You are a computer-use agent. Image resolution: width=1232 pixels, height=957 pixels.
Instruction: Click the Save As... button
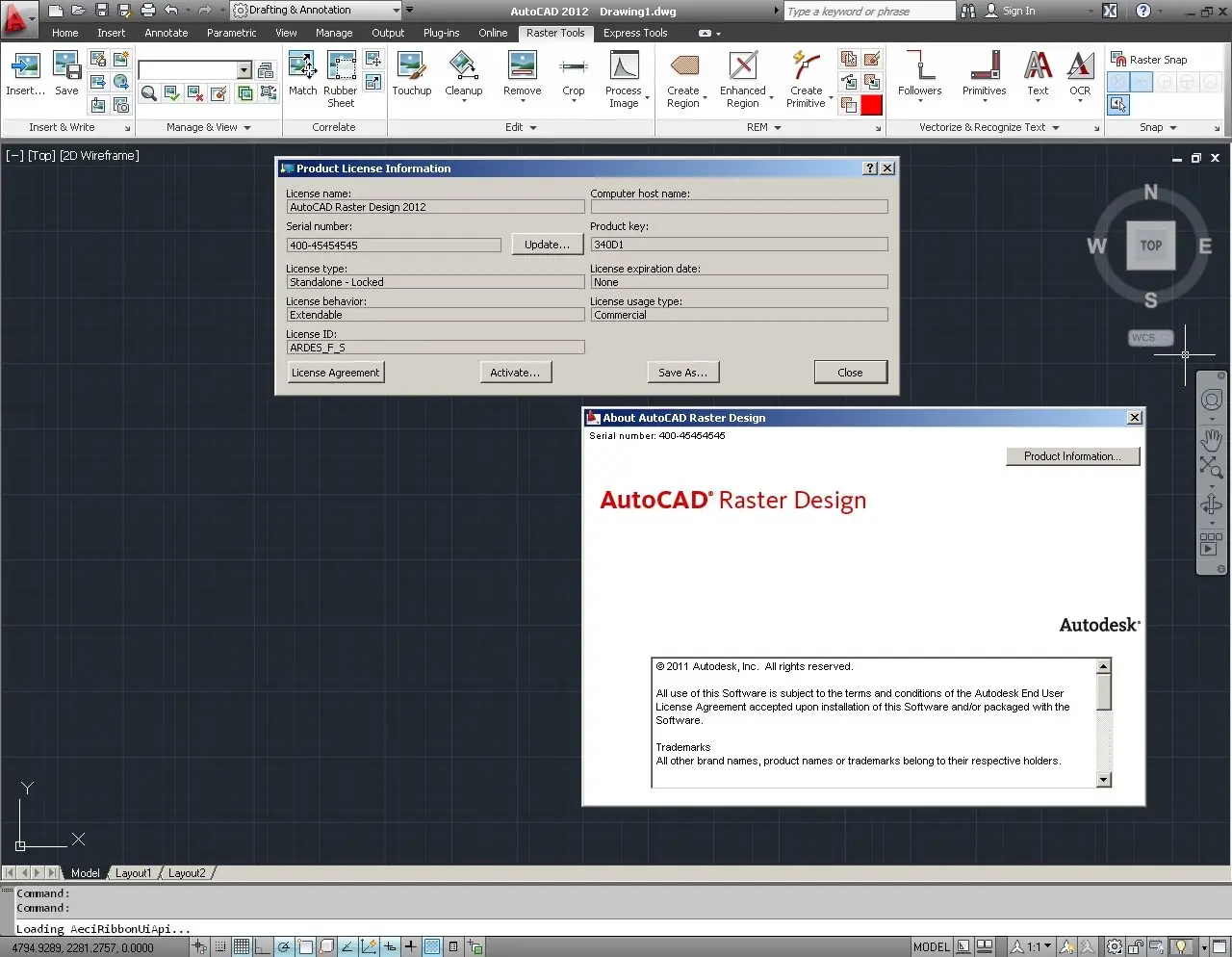683,373
